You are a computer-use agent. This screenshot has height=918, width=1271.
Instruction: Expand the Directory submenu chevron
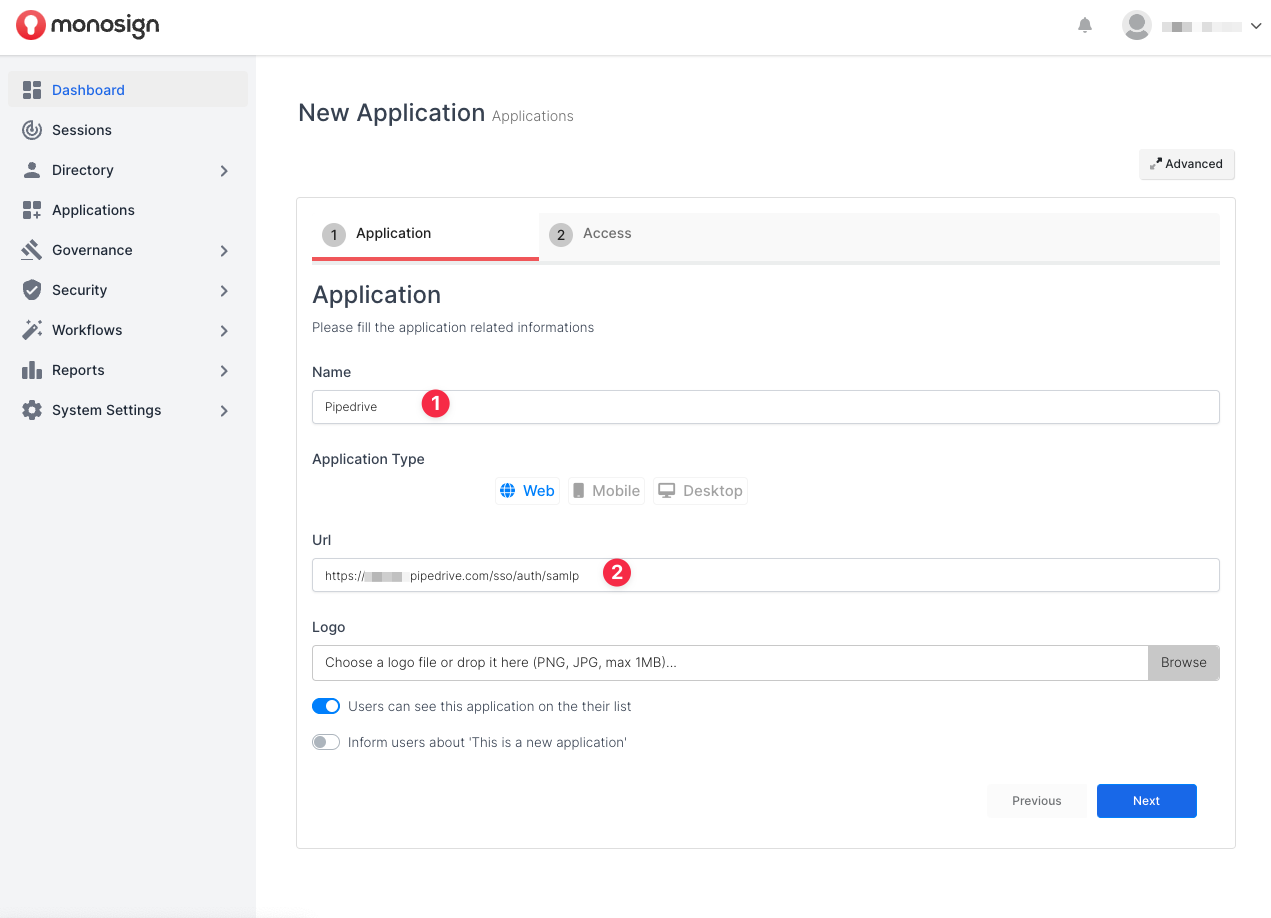[224, 171]
